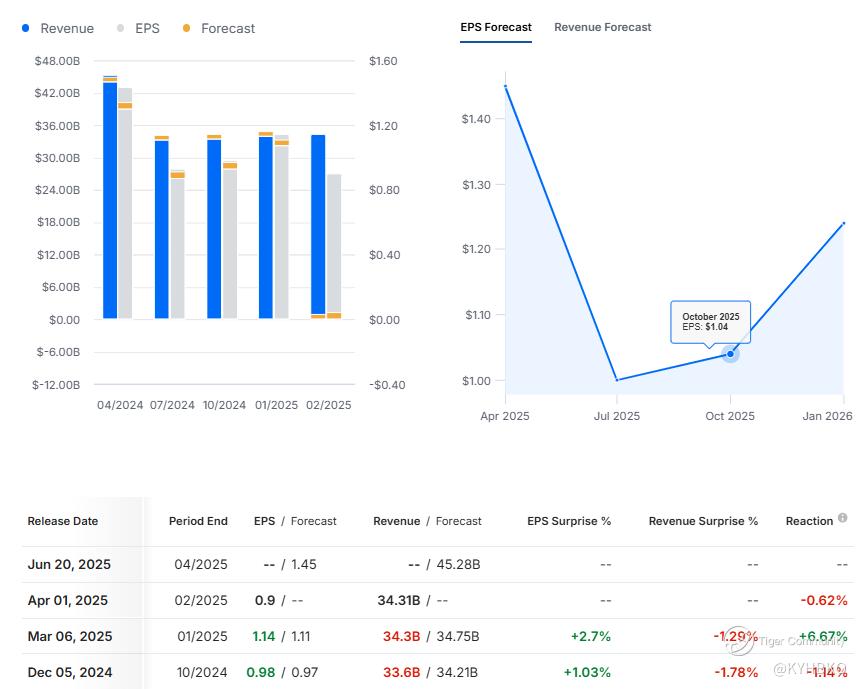Click the April 2025 EPS data point

[505, 86]
